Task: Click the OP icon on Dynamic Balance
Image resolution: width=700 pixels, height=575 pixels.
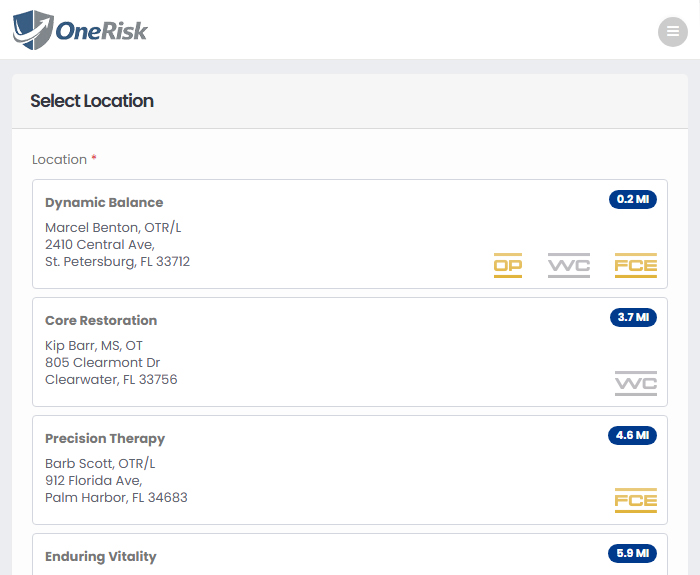Action: click(x=508, y=266)
